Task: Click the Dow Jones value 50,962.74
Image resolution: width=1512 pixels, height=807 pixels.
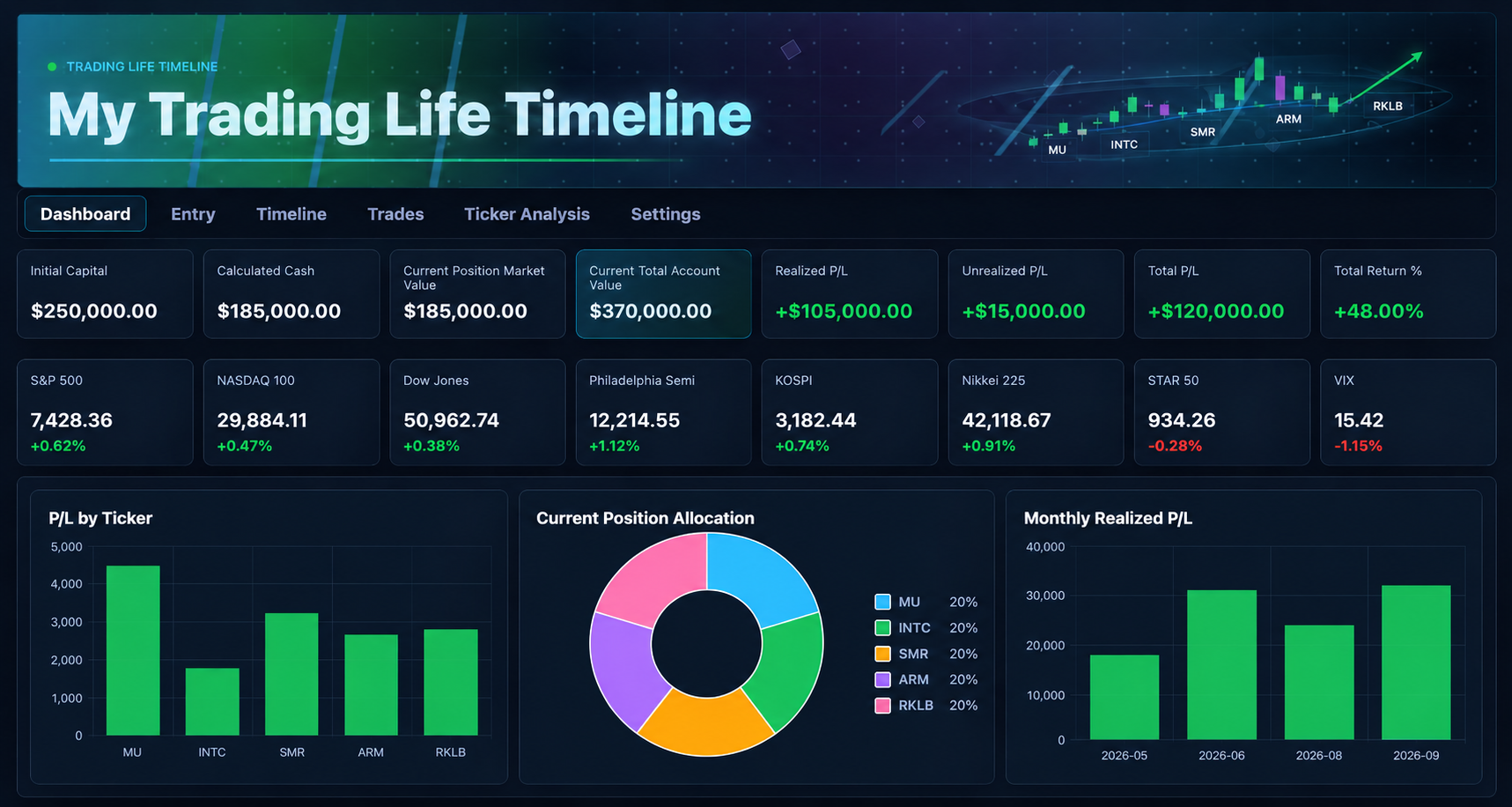Action: click(451, 420)
